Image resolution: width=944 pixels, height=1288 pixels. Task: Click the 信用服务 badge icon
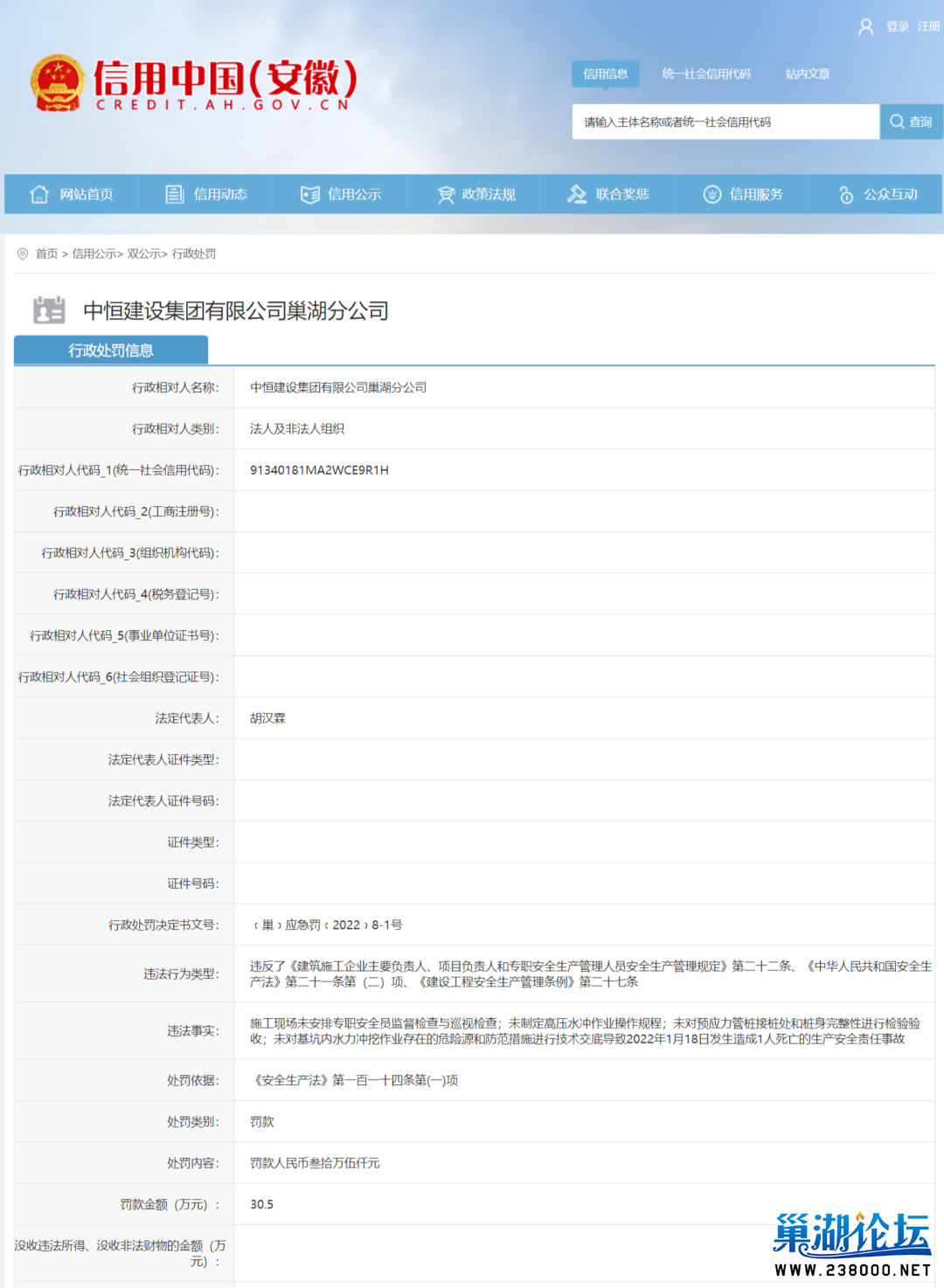tap(712, 194)
